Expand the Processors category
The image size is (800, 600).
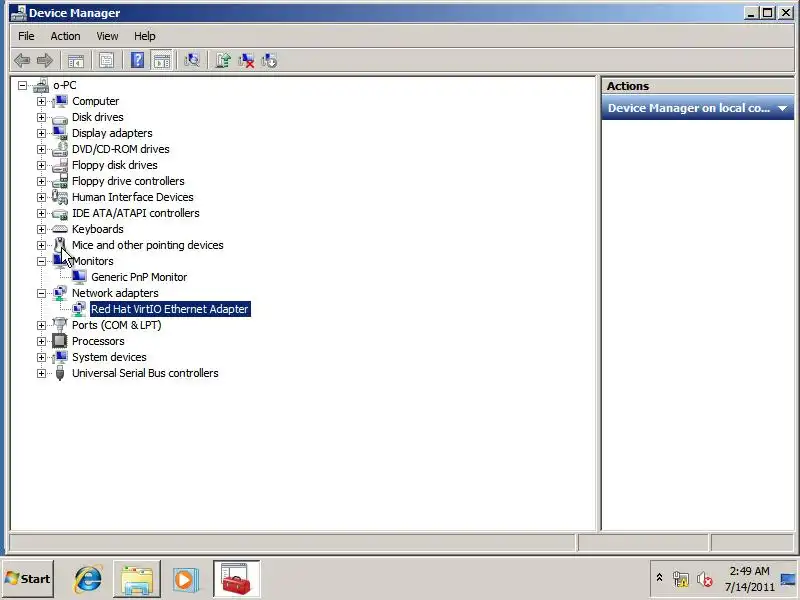41,341
